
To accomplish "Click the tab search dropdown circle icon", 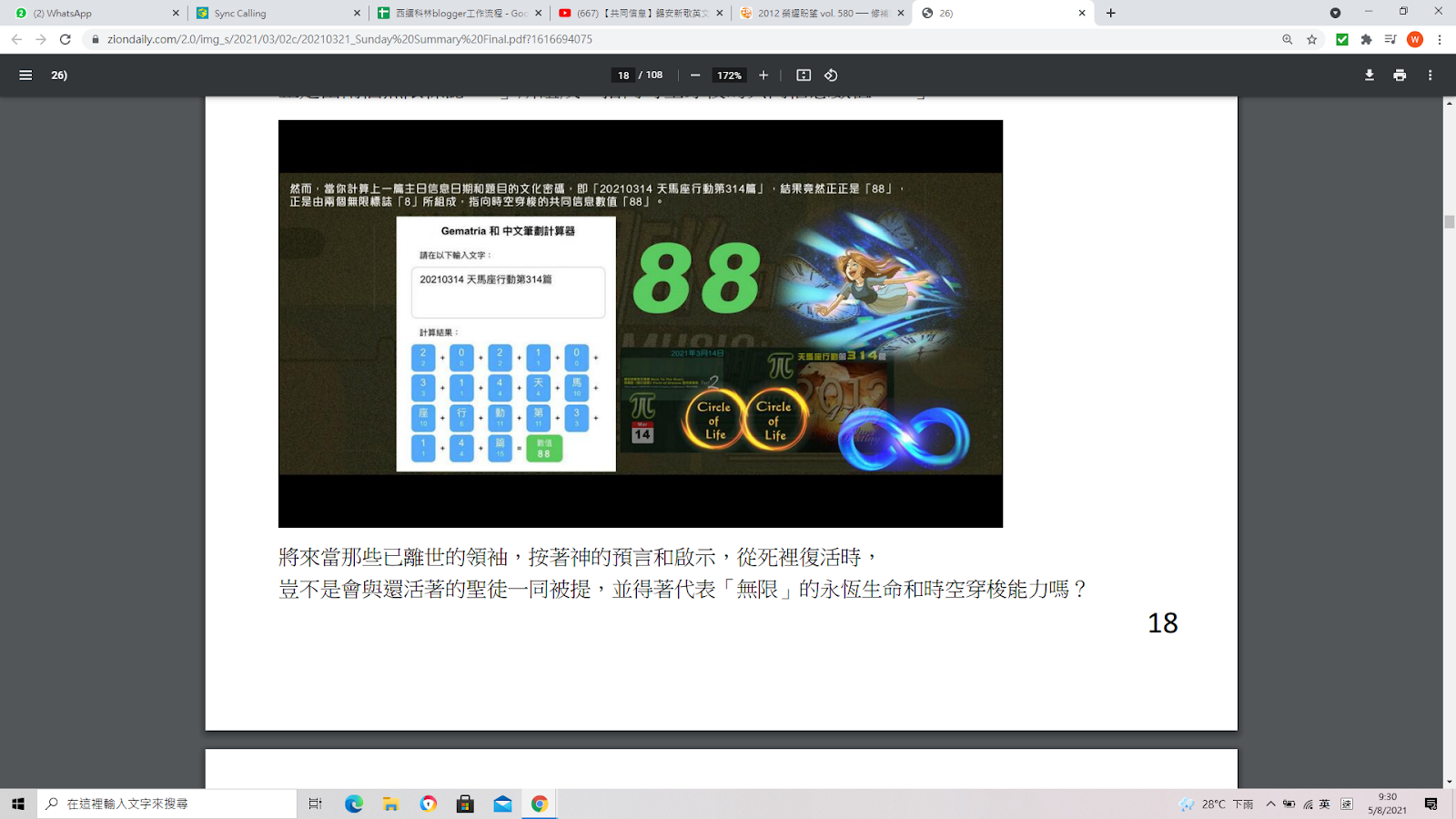I will pos(1335,13).
